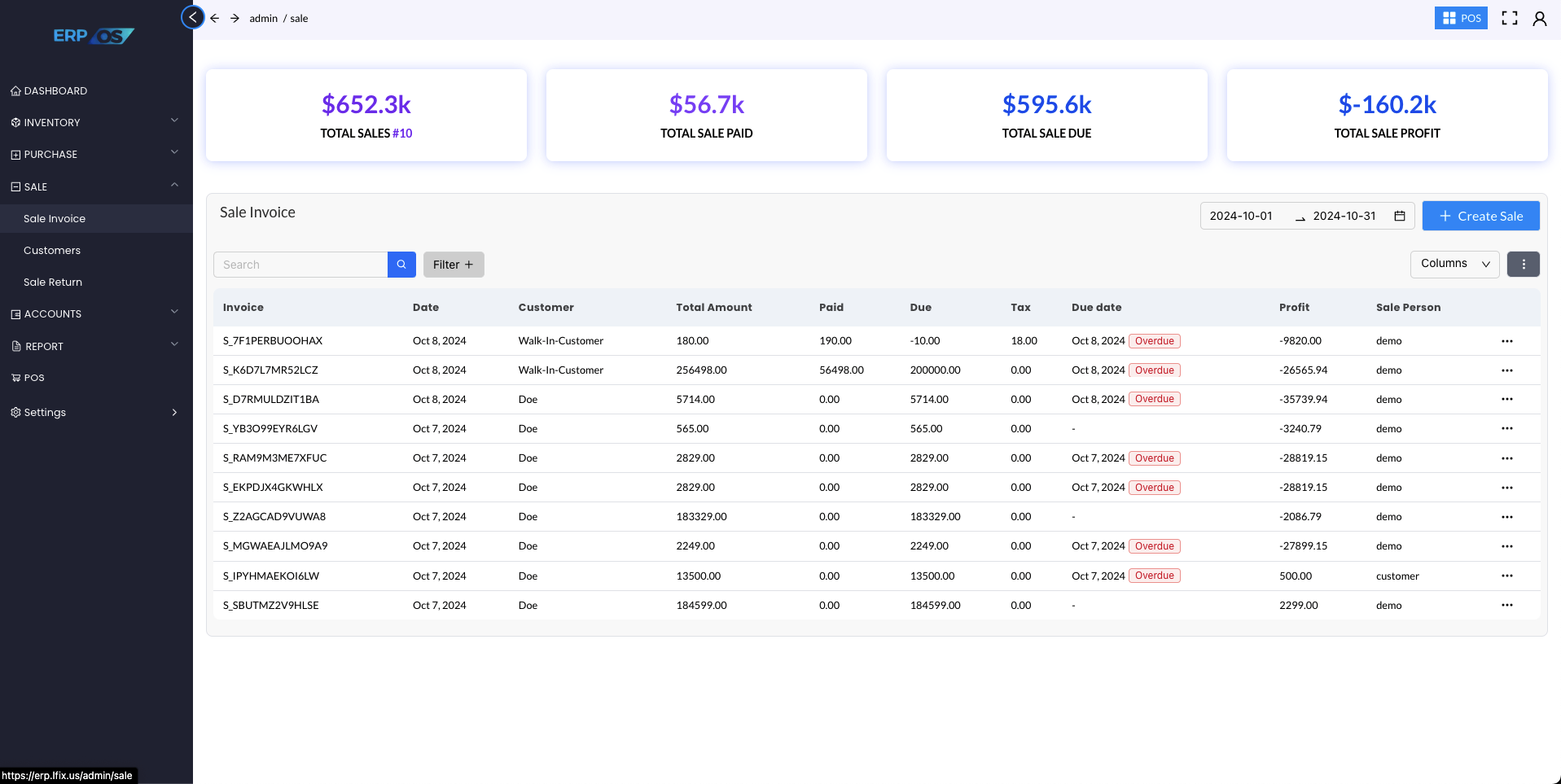Open row actions for invoice S_7F1PERBUOOHAX
The width and height of the screenshot is (1561, 784).
pos(1506,341)
